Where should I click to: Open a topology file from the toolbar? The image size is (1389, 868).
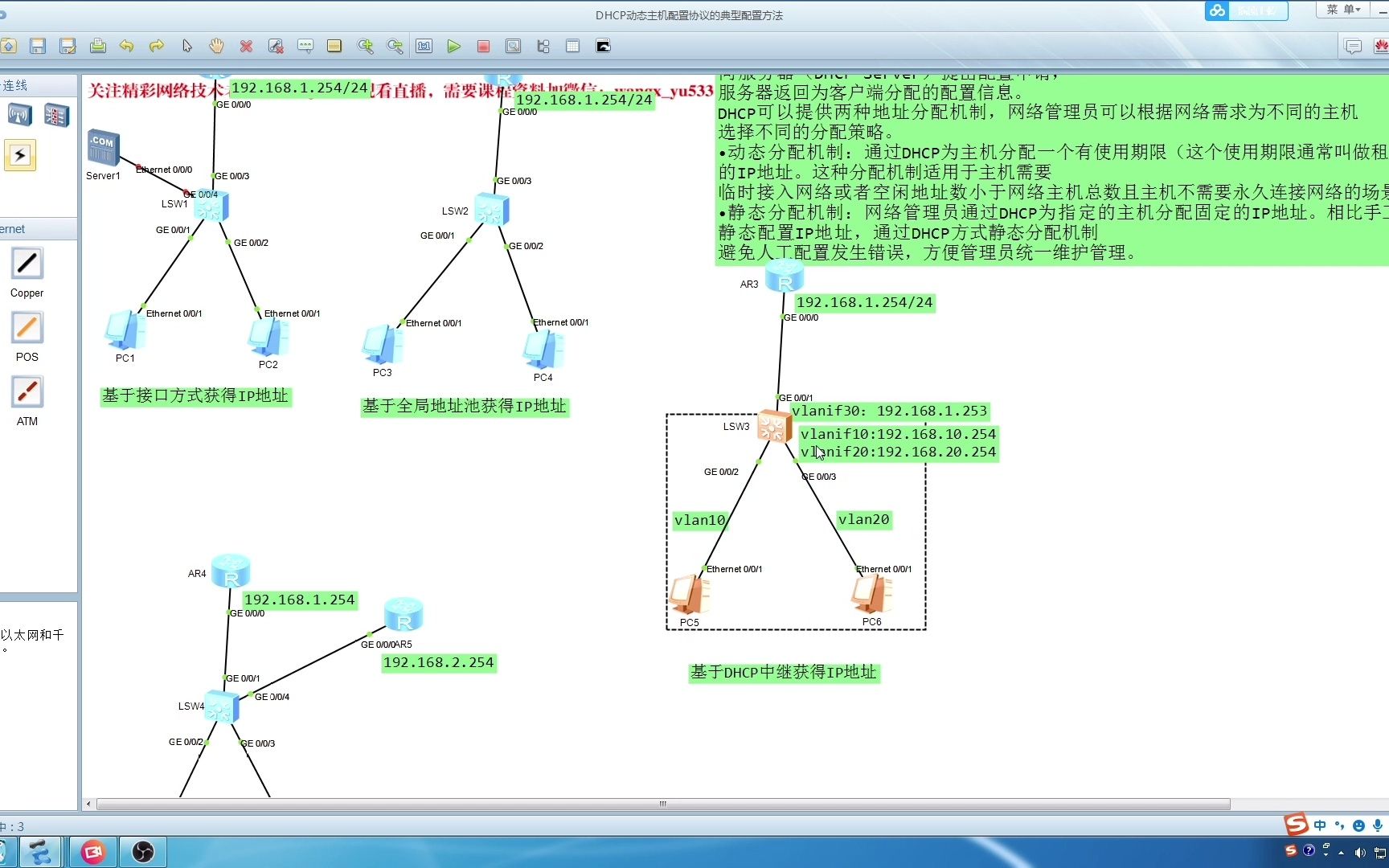click(x=8, y=46)
